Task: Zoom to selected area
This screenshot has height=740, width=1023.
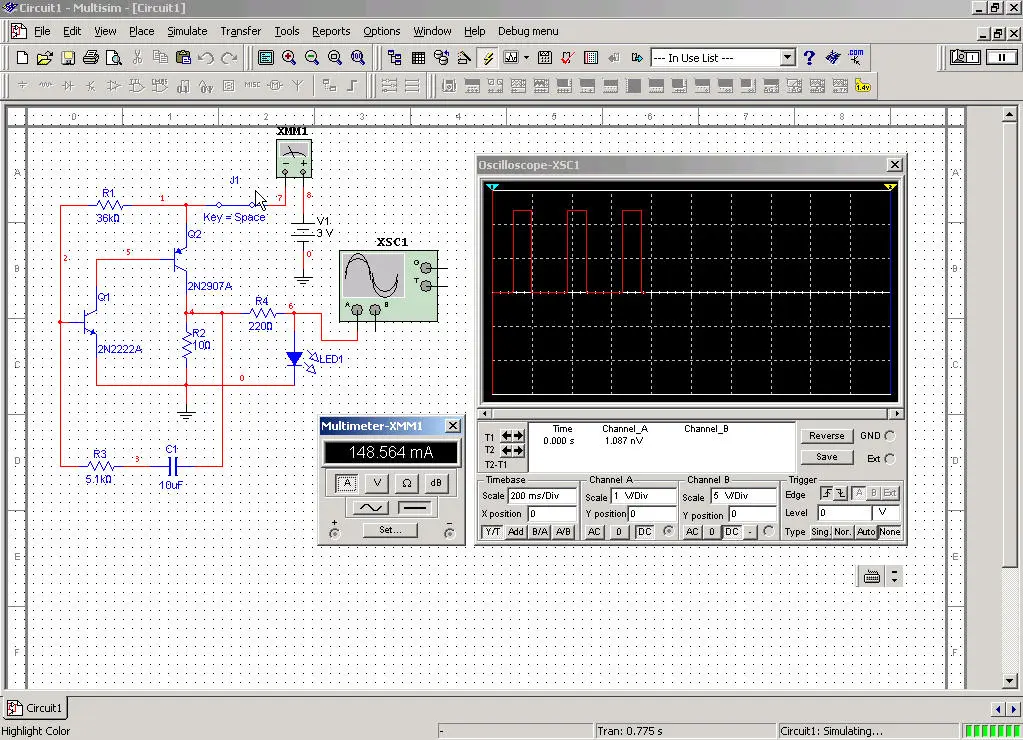Action: pos(335,58)
